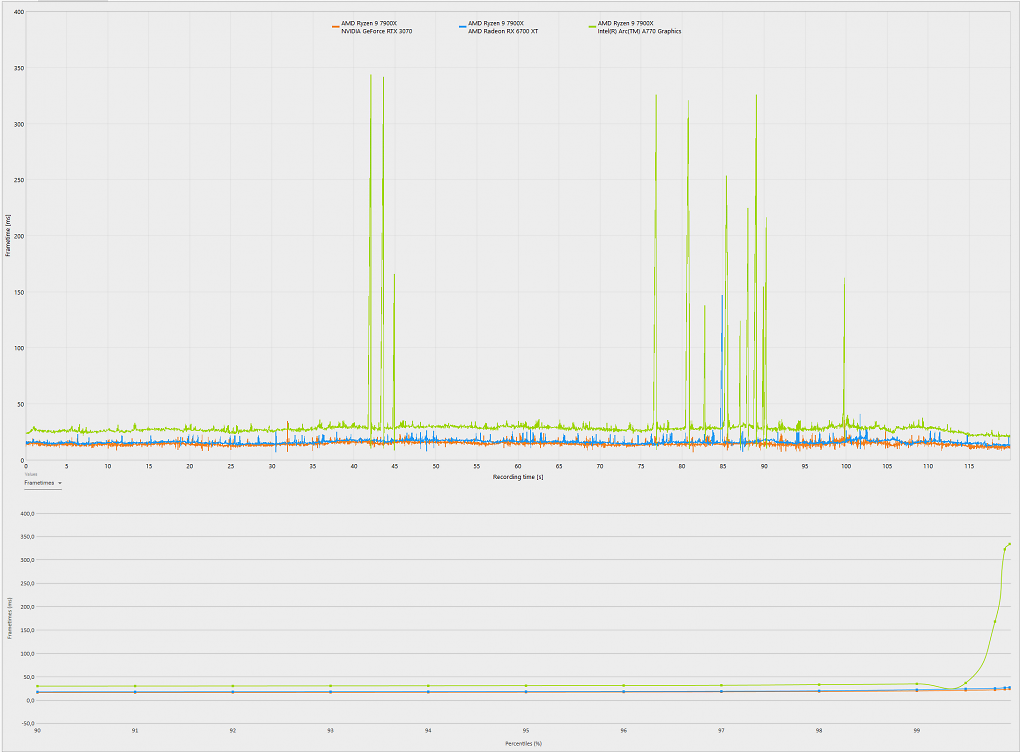The image size is (1020, 752).
Task: Click the 'Frametimes (ms)' lower chart axis title
Action: [10, 618]
